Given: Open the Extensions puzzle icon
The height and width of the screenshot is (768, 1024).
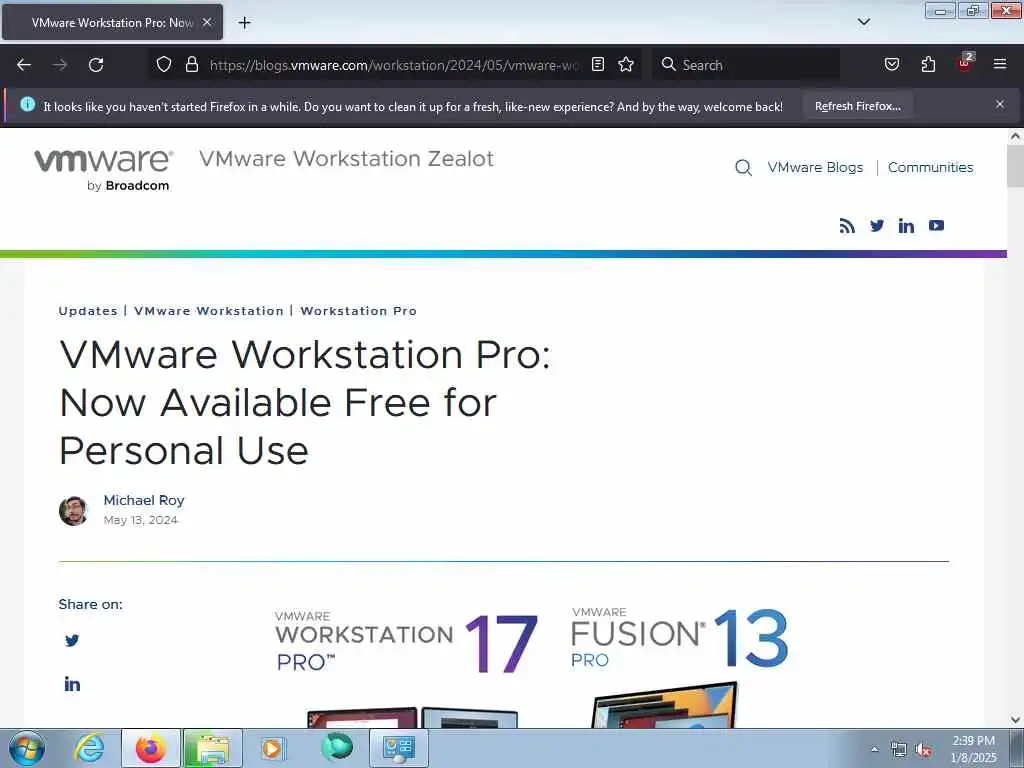Looking at the screenshot, I should click(928, 64).
